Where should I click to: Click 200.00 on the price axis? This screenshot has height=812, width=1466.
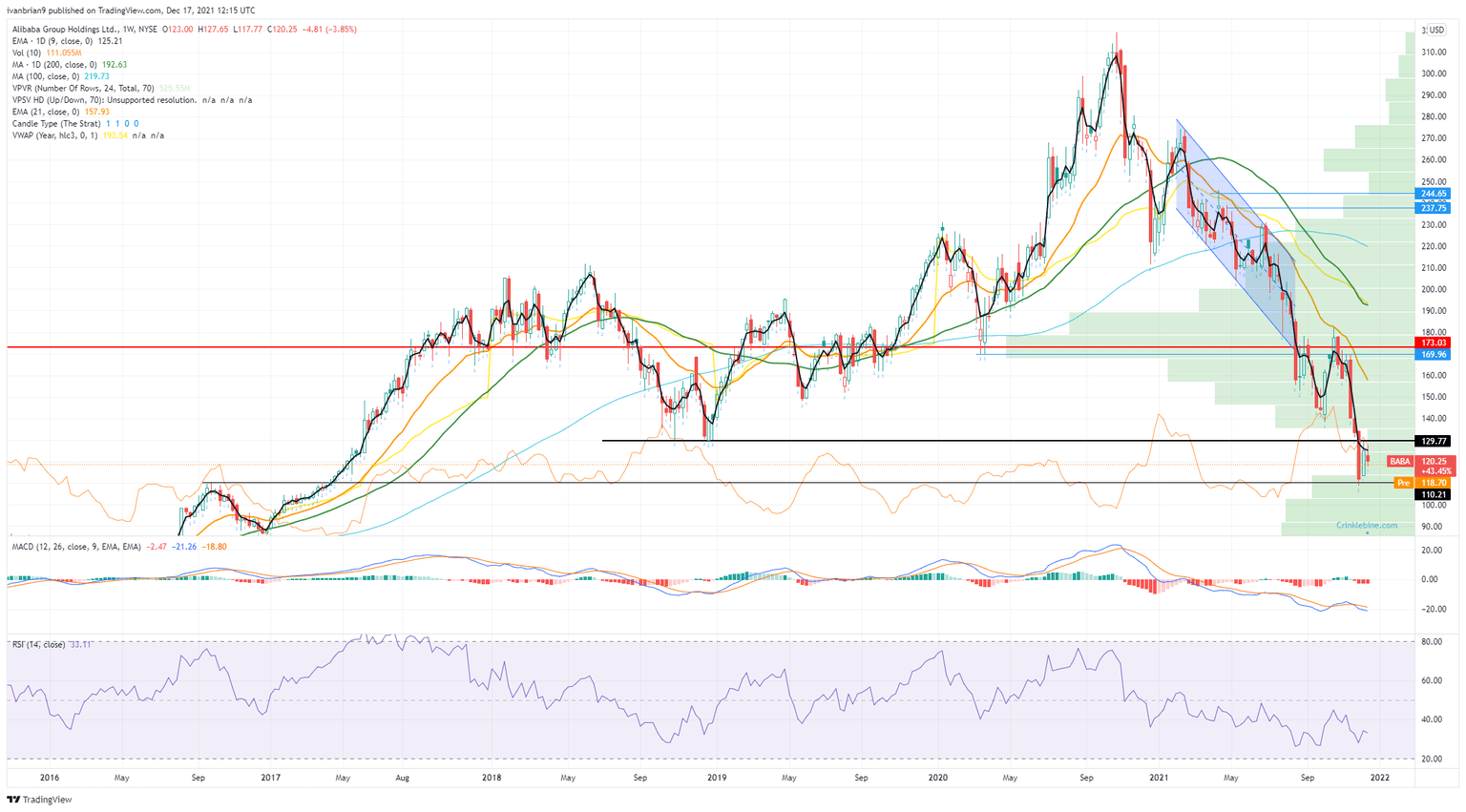coord(1435,289)
